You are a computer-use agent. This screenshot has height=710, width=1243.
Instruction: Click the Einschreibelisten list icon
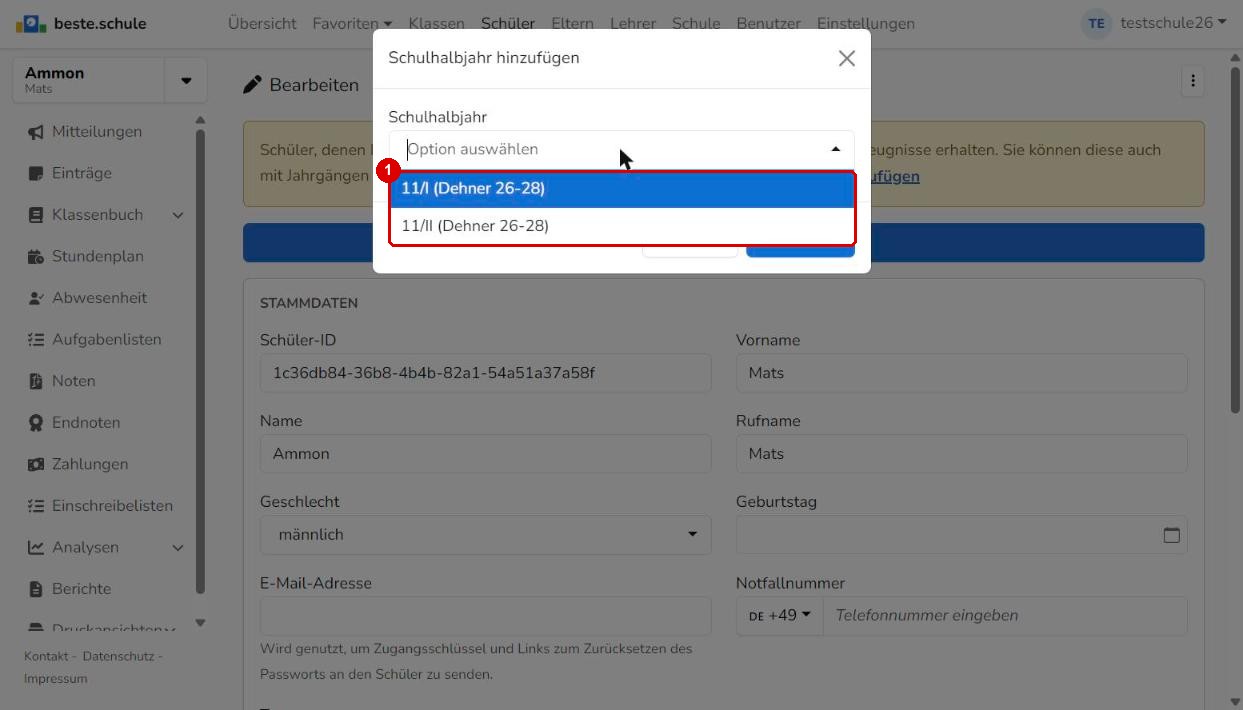36,506
